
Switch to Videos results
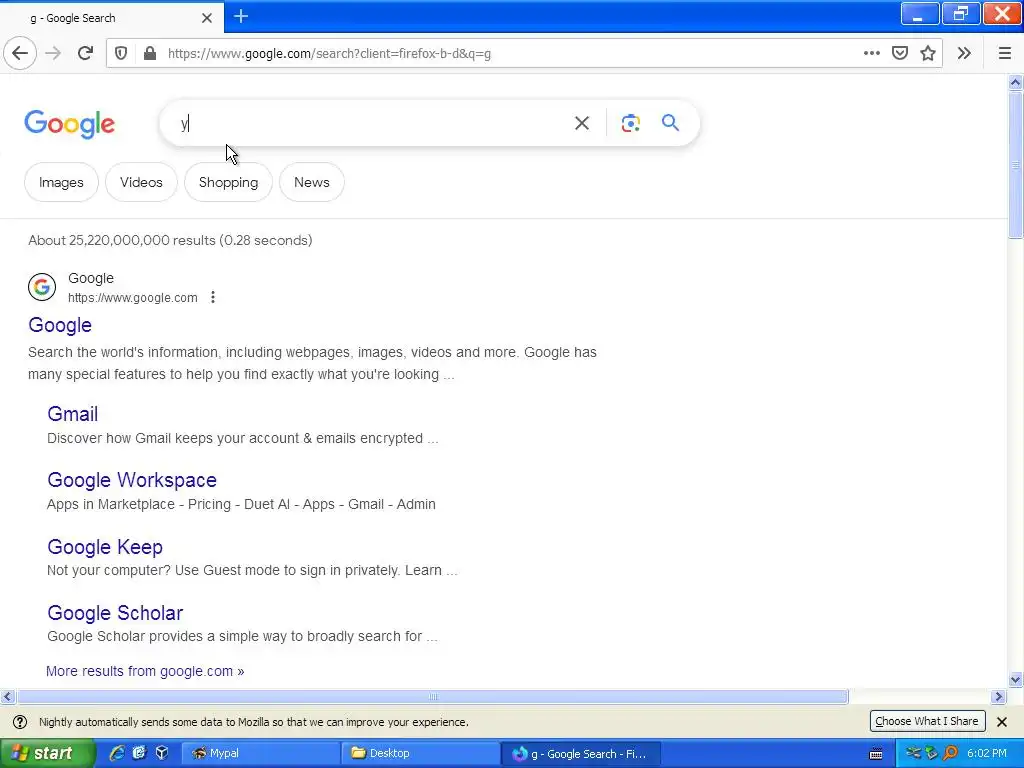(141, 182)
